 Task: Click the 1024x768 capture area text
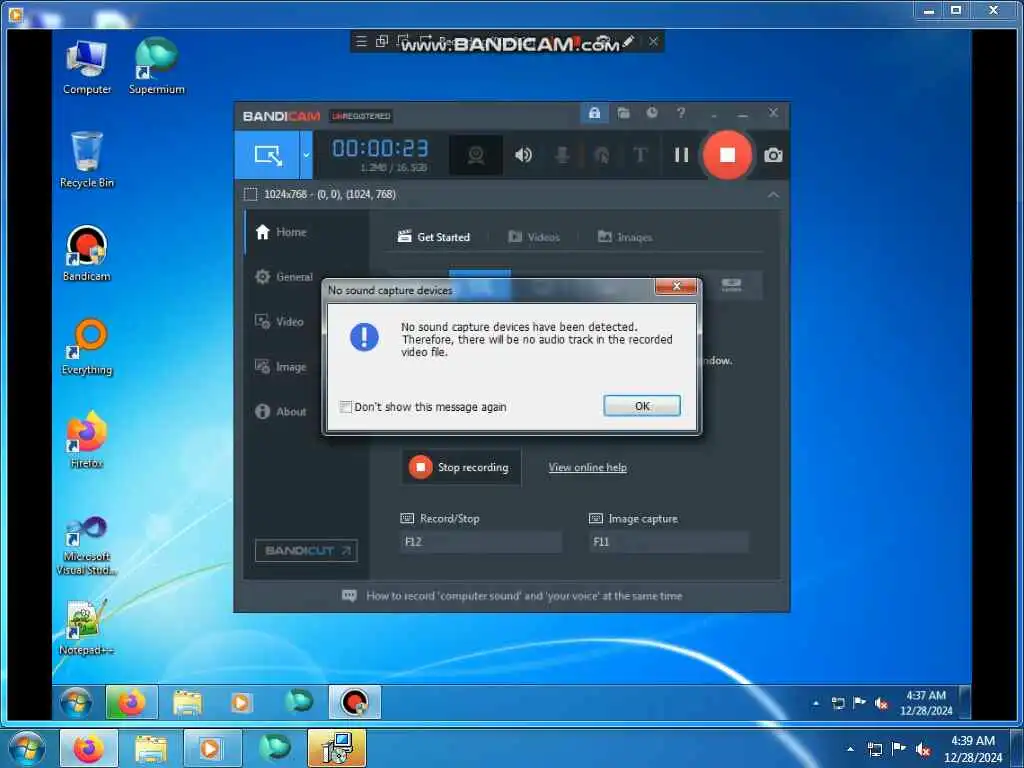(329, 195)
